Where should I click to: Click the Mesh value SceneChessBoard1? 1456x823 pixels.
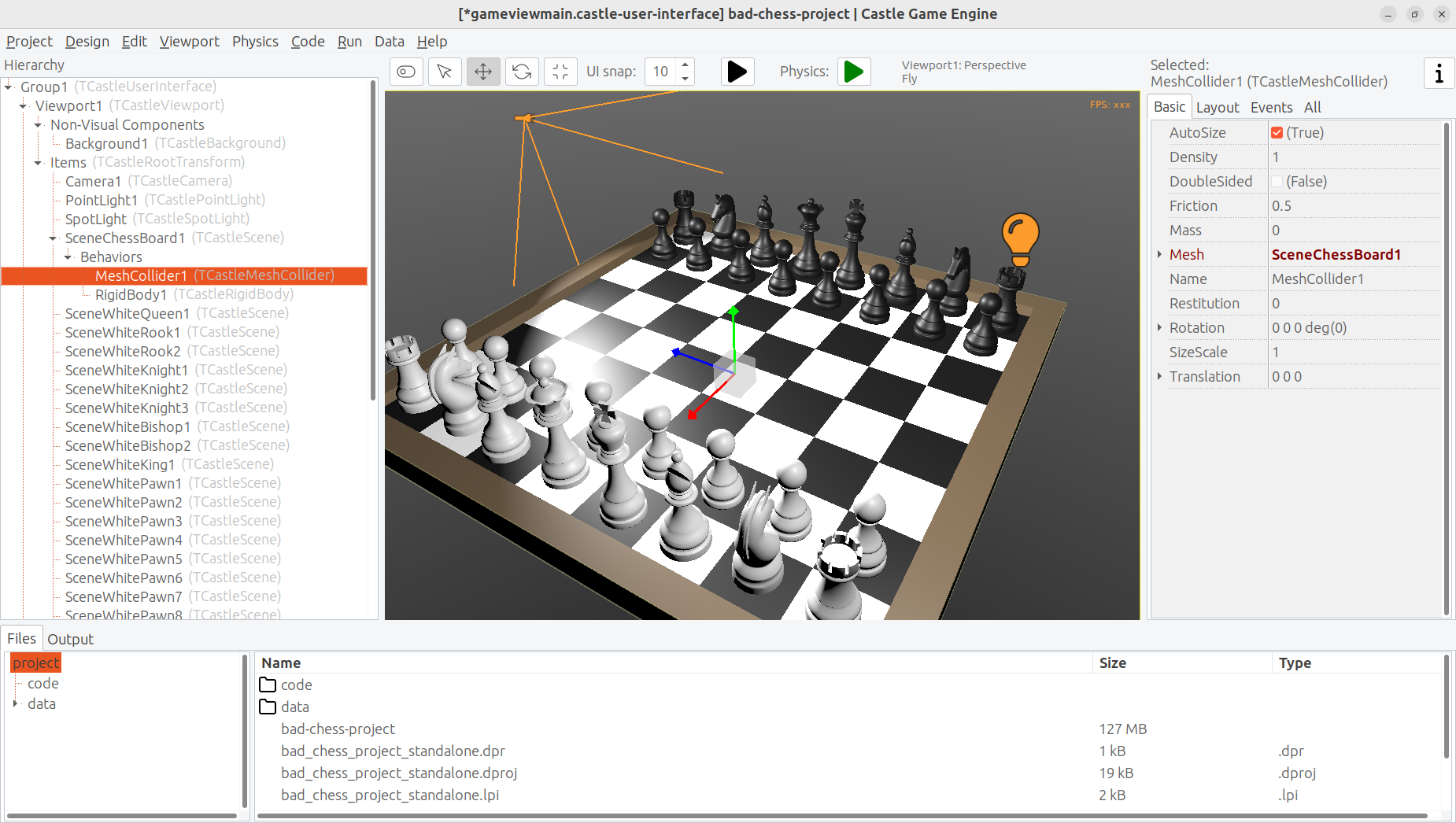(1354, 255)
